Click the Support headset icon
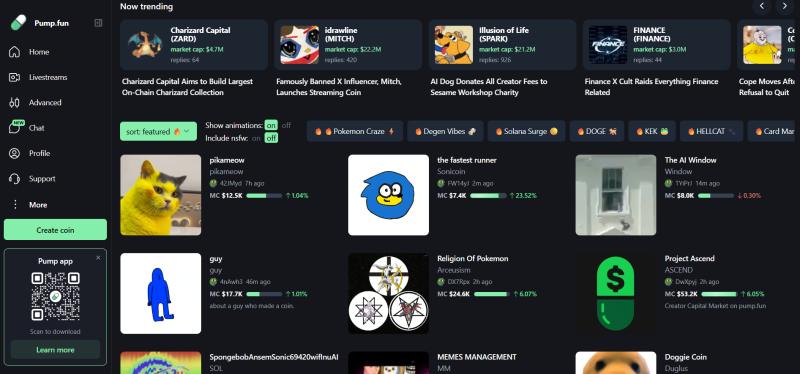 [x=14, y=179]
